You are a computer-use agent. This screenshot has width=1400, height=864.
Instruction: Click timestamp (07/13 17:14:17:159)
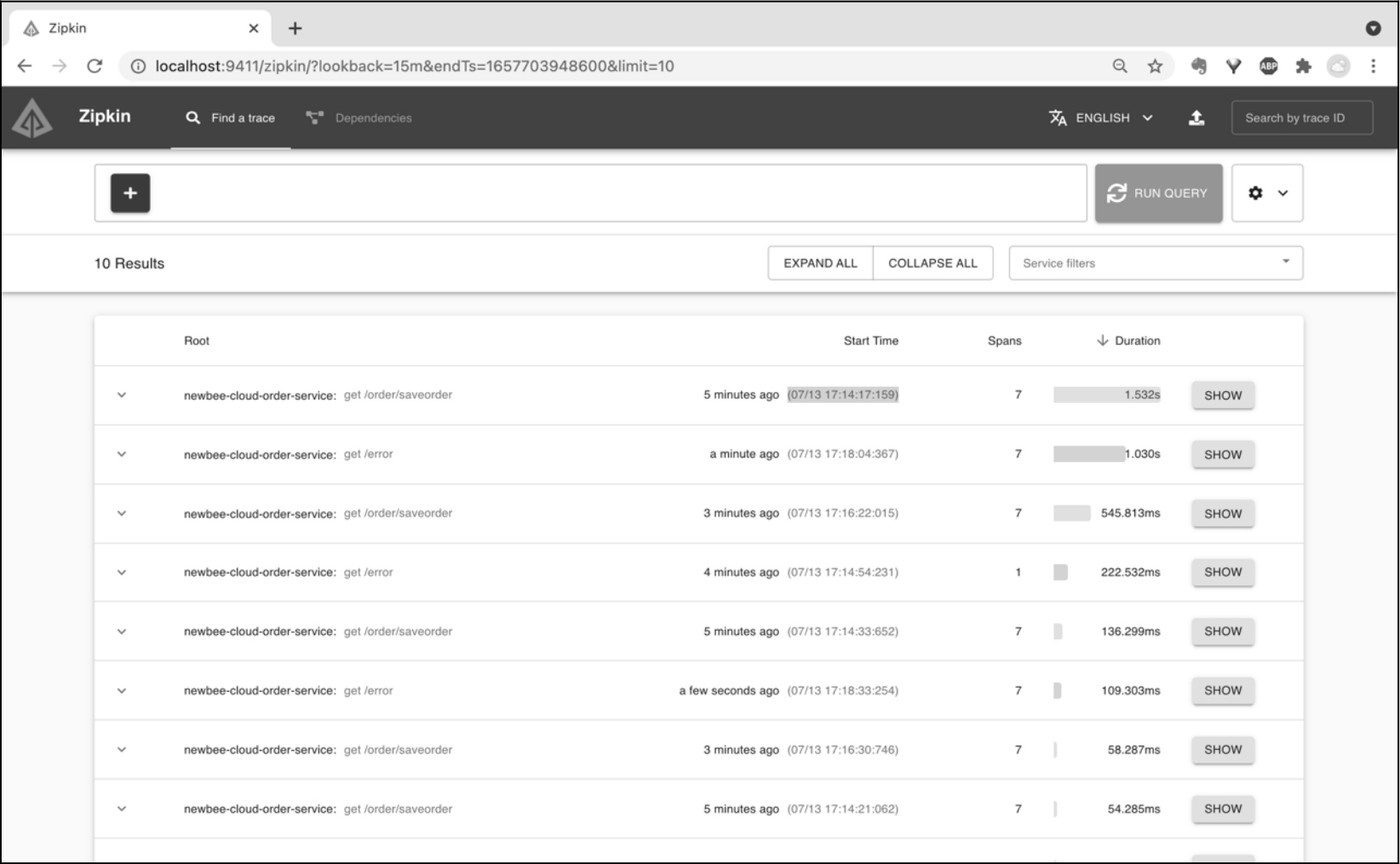point(842,395)
